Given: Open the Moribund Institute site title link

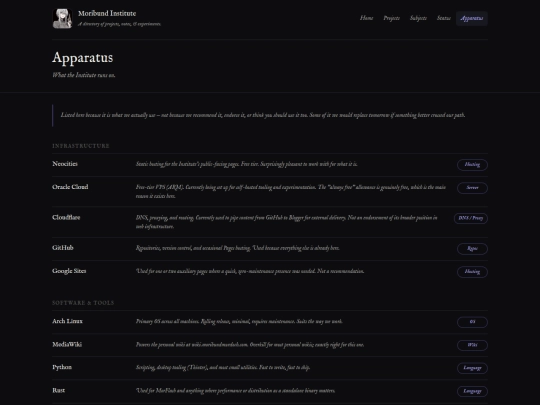Looking at the screenshot, I should pyautogui.click(x=107, y=13).
